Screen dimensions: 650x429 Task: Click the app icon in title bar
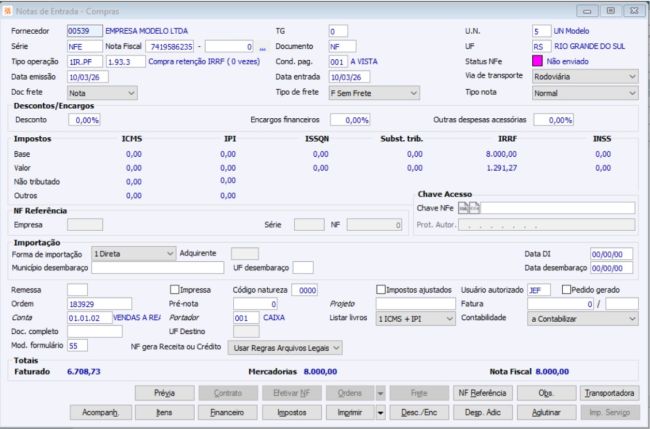point(7,11)
